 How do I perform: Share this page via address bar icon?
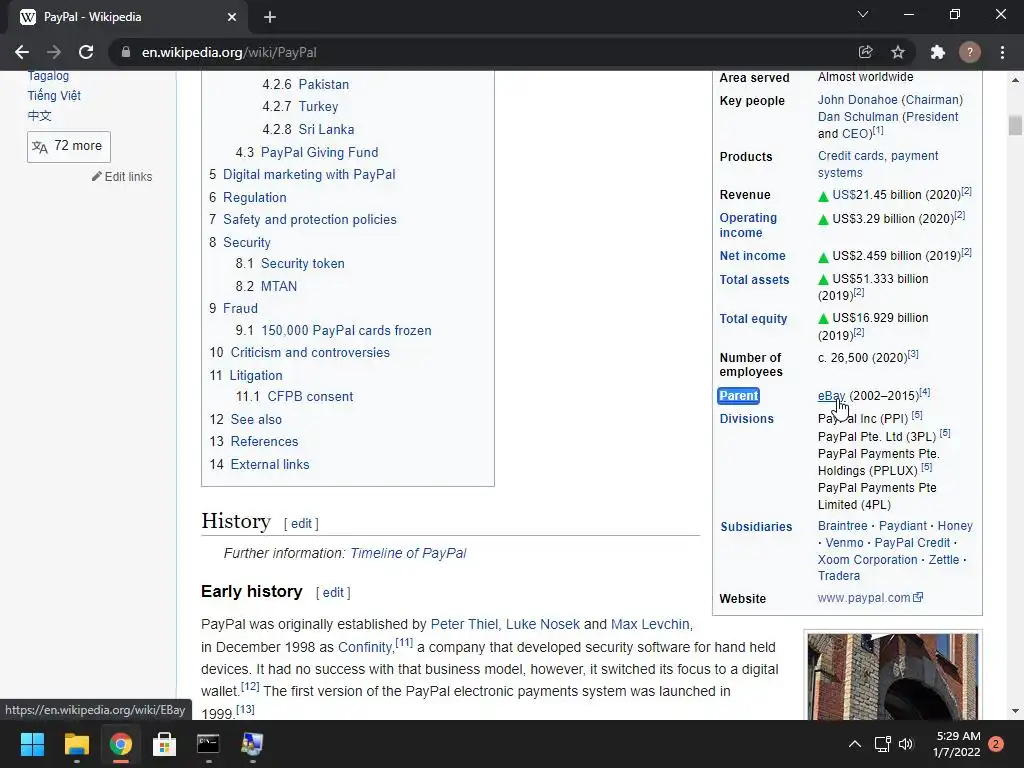coord(865,52)
